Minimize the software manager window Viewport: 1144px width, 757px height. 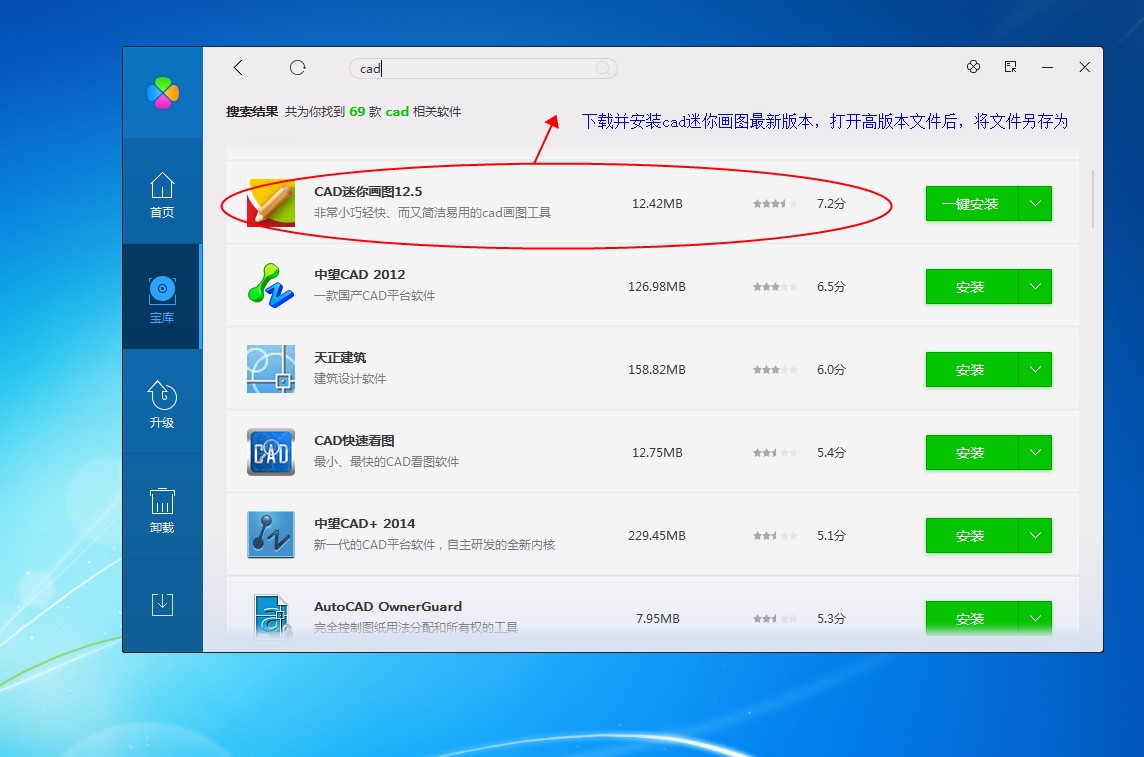click(1048, 67)
